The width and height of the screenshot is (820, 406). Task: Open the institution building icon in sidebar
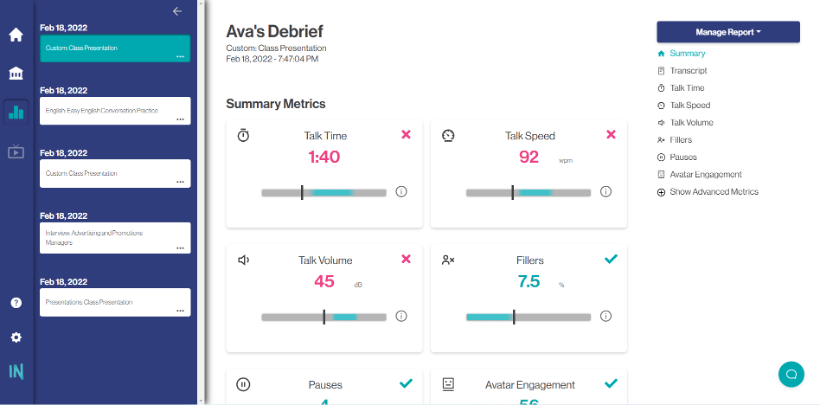[16, 74]
